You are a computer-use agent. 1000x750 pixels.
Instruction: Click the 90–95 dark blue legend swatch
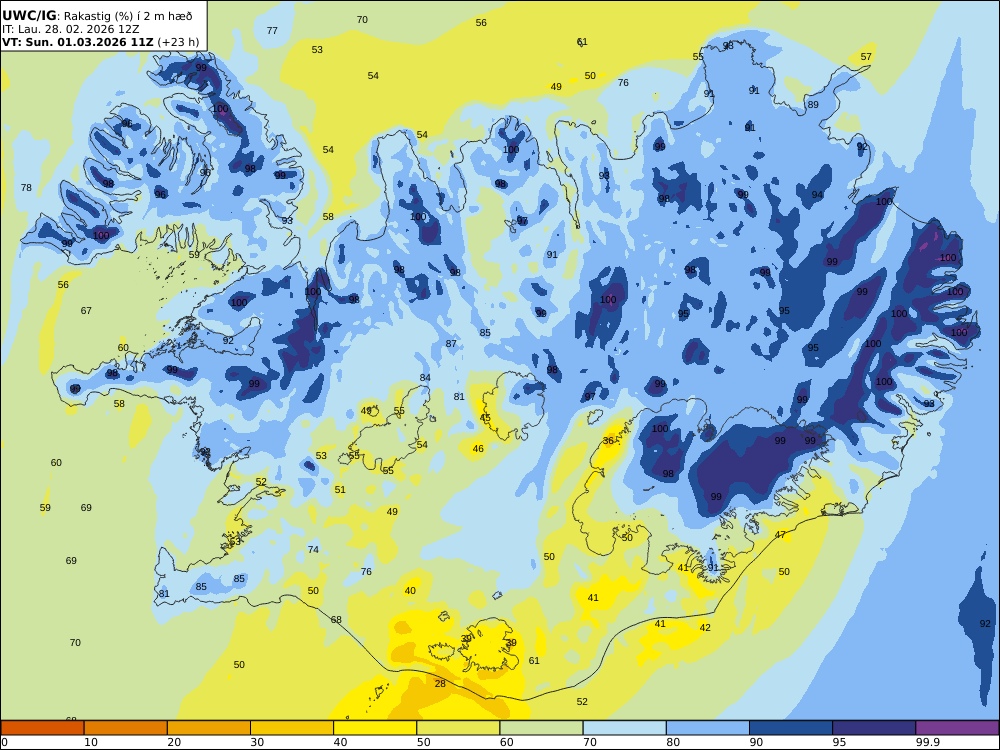(x=791, y=728)
